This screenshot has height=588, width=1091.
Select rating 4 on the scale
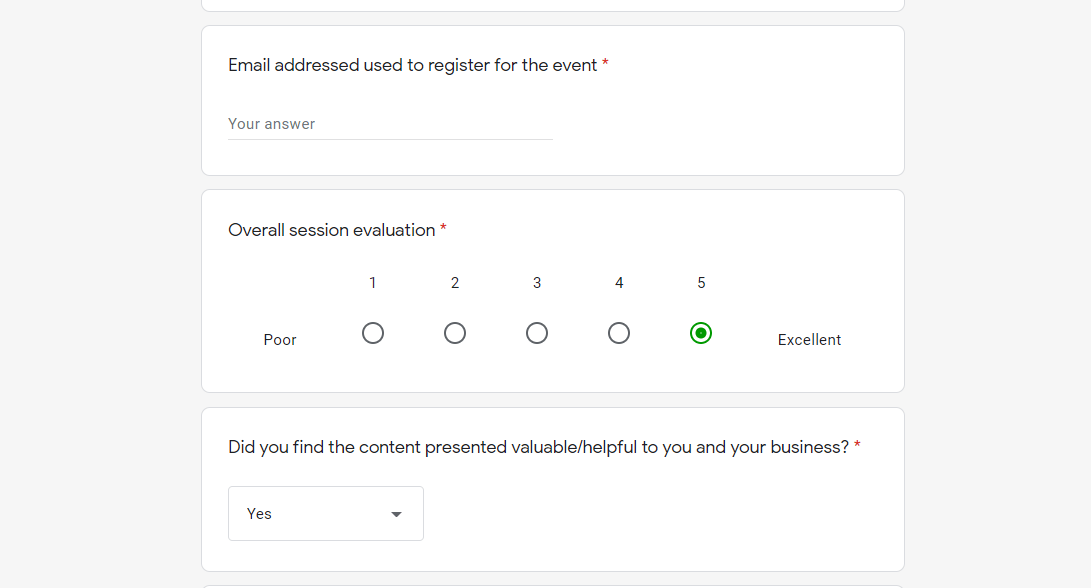619,333
